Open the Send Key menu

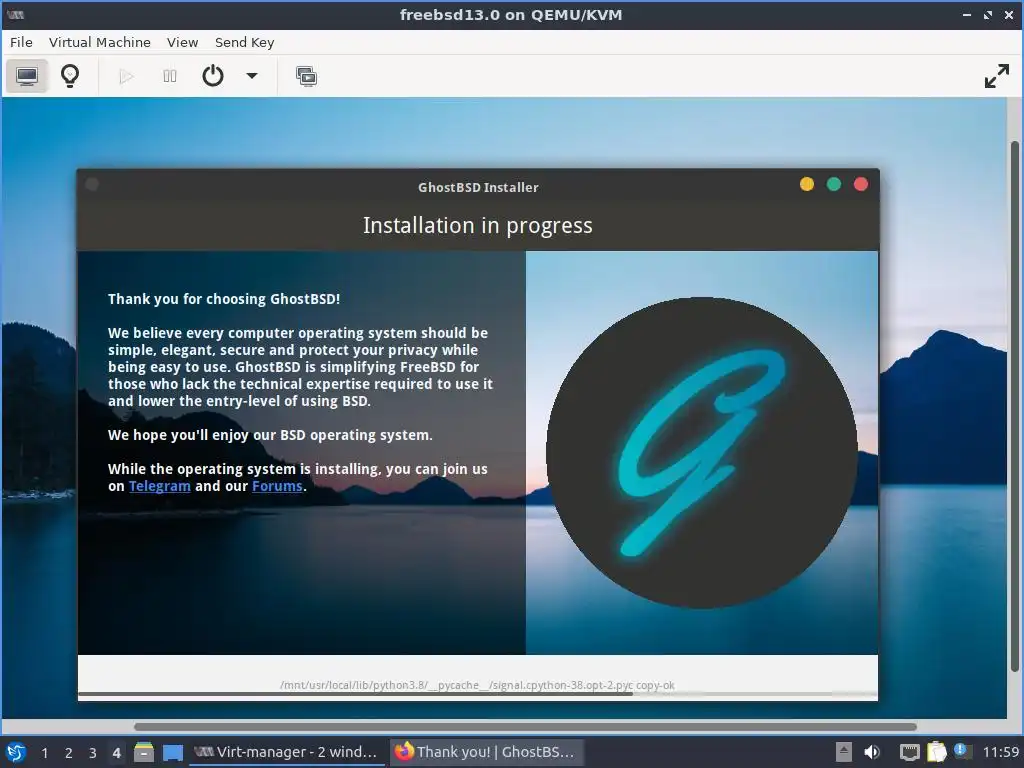tap(244, 42)
